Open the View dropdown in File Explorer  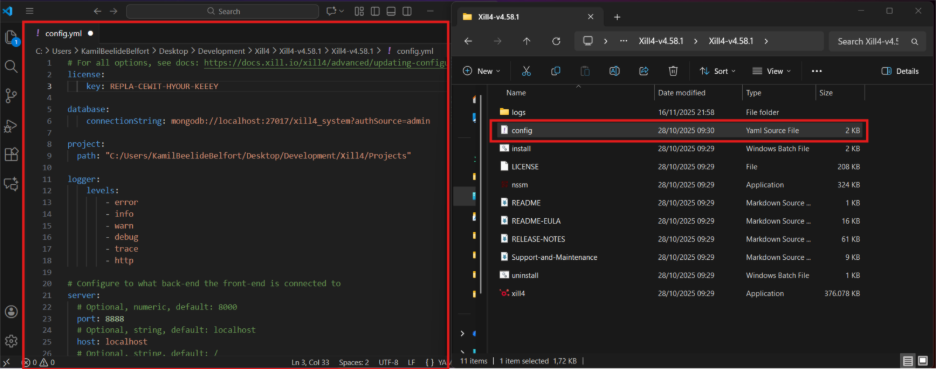[771, 71]
